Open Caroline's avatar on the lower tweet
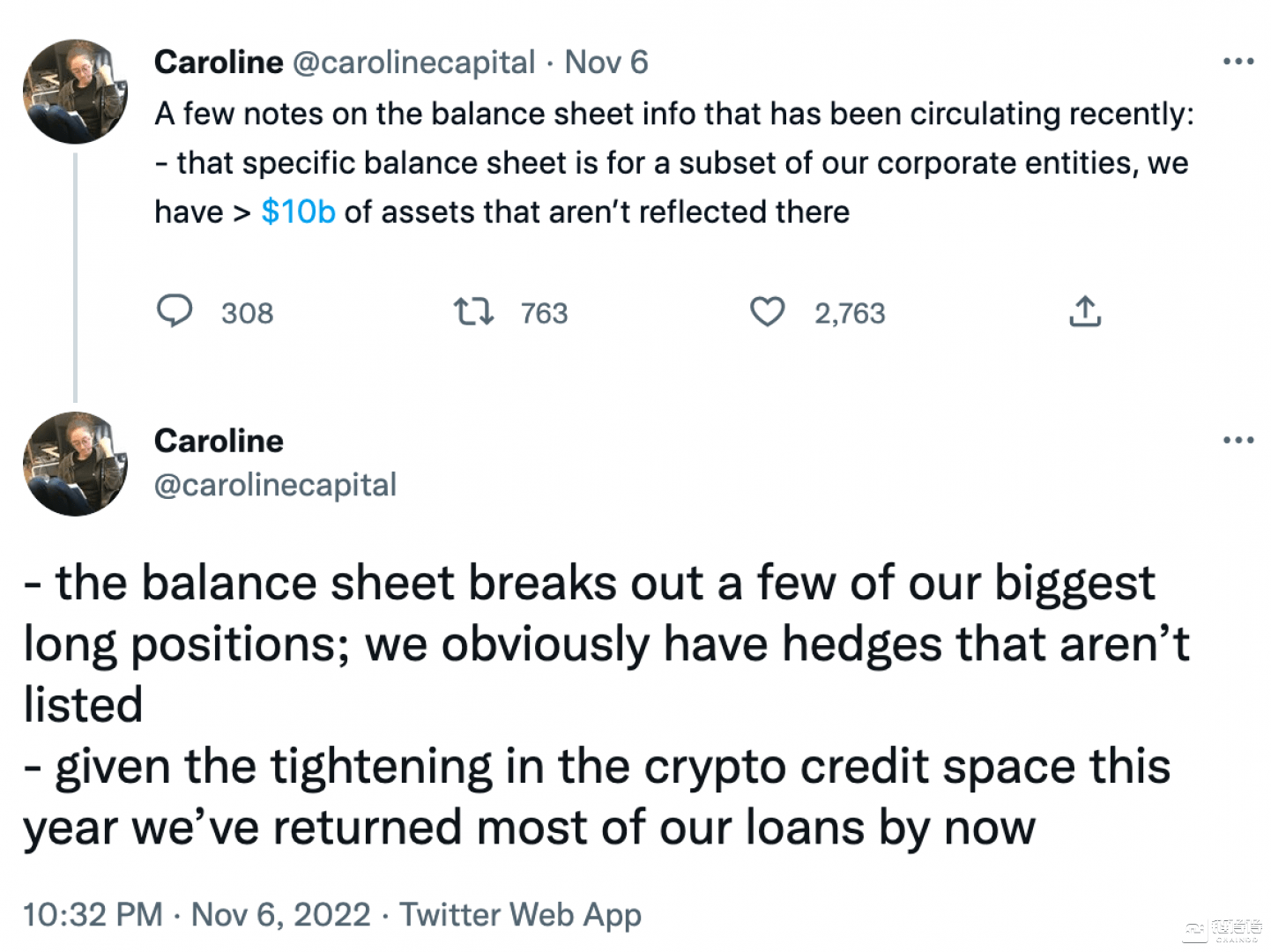 click(x=75, y=464)
